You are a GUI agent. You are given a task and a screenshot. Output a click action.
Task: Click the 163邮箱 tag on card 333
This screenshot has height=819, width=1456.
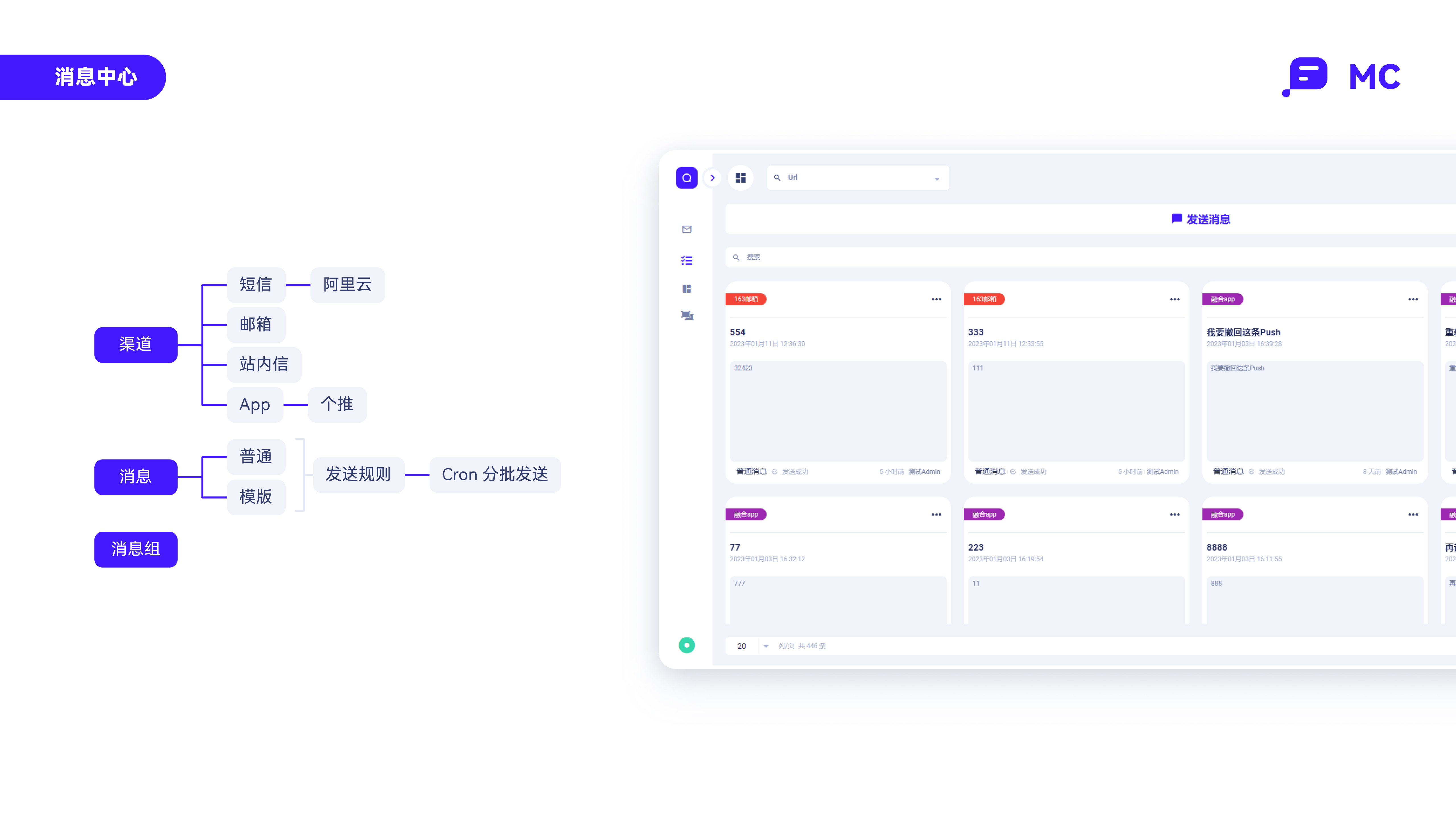click(x=984, y=299)
